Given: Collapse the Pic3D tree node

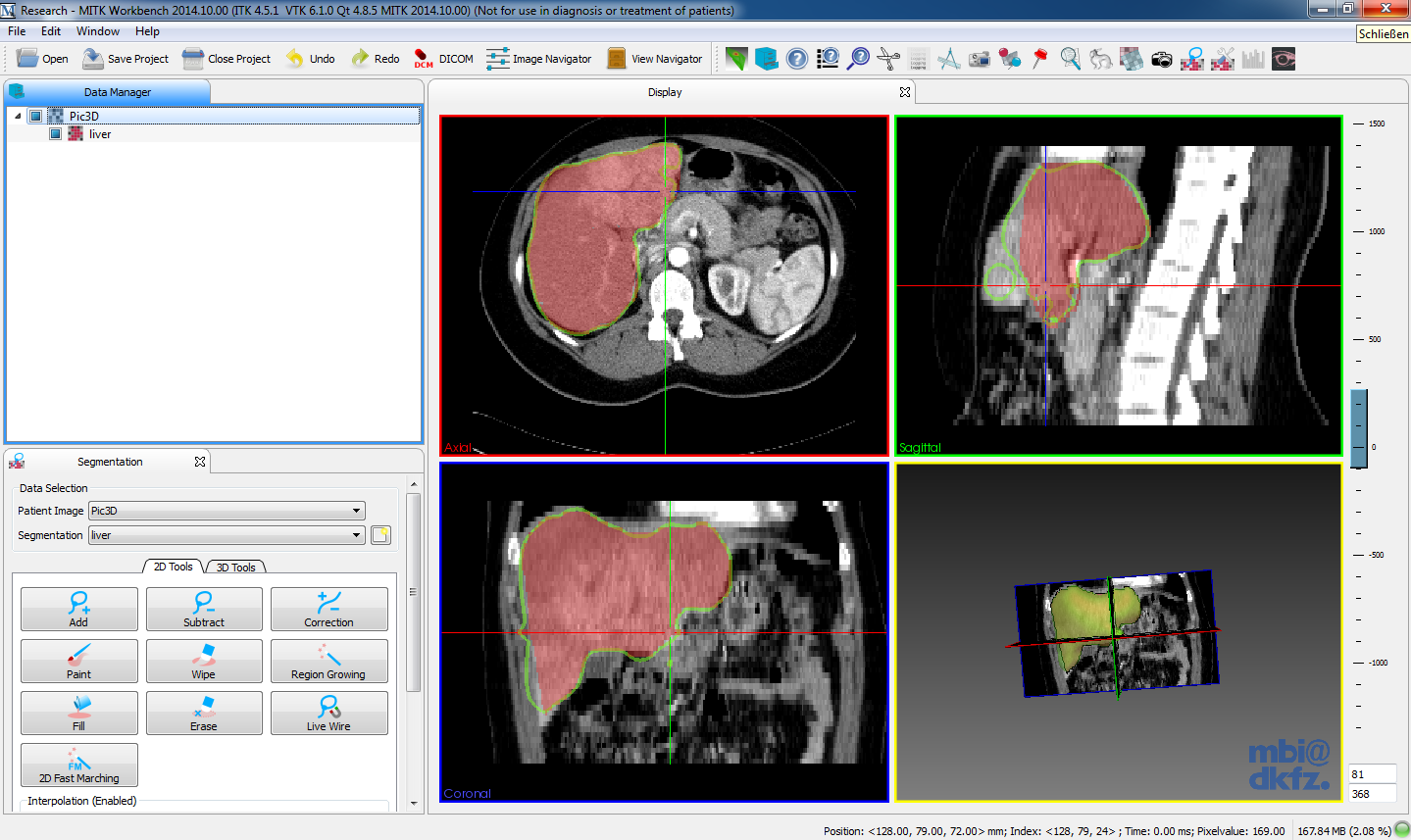Looking at the screenshot, I should pyautogui.click(x=18, y=116).
